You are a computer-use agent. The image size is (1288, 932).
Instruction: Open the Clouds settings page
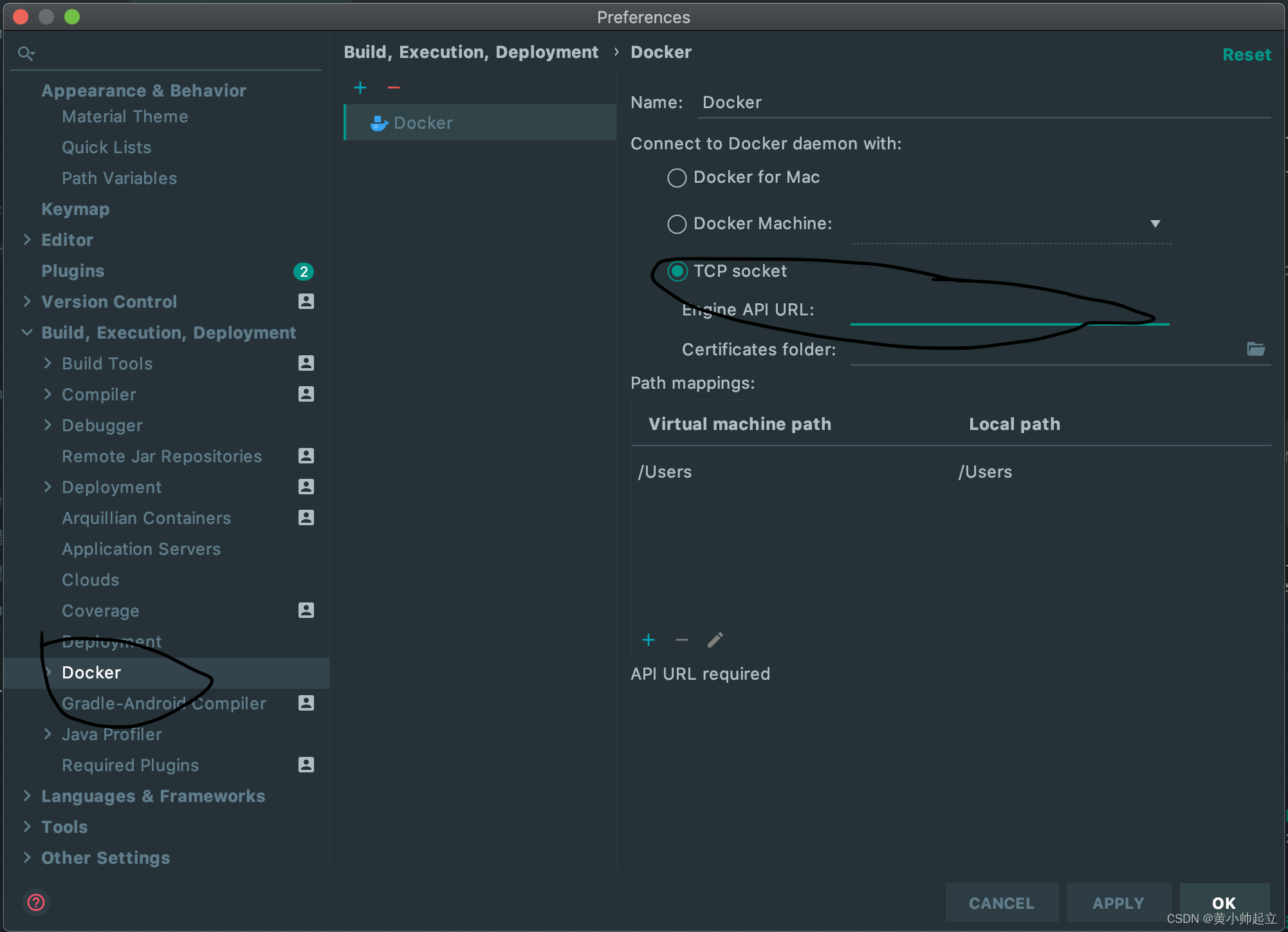coord(91,580)
